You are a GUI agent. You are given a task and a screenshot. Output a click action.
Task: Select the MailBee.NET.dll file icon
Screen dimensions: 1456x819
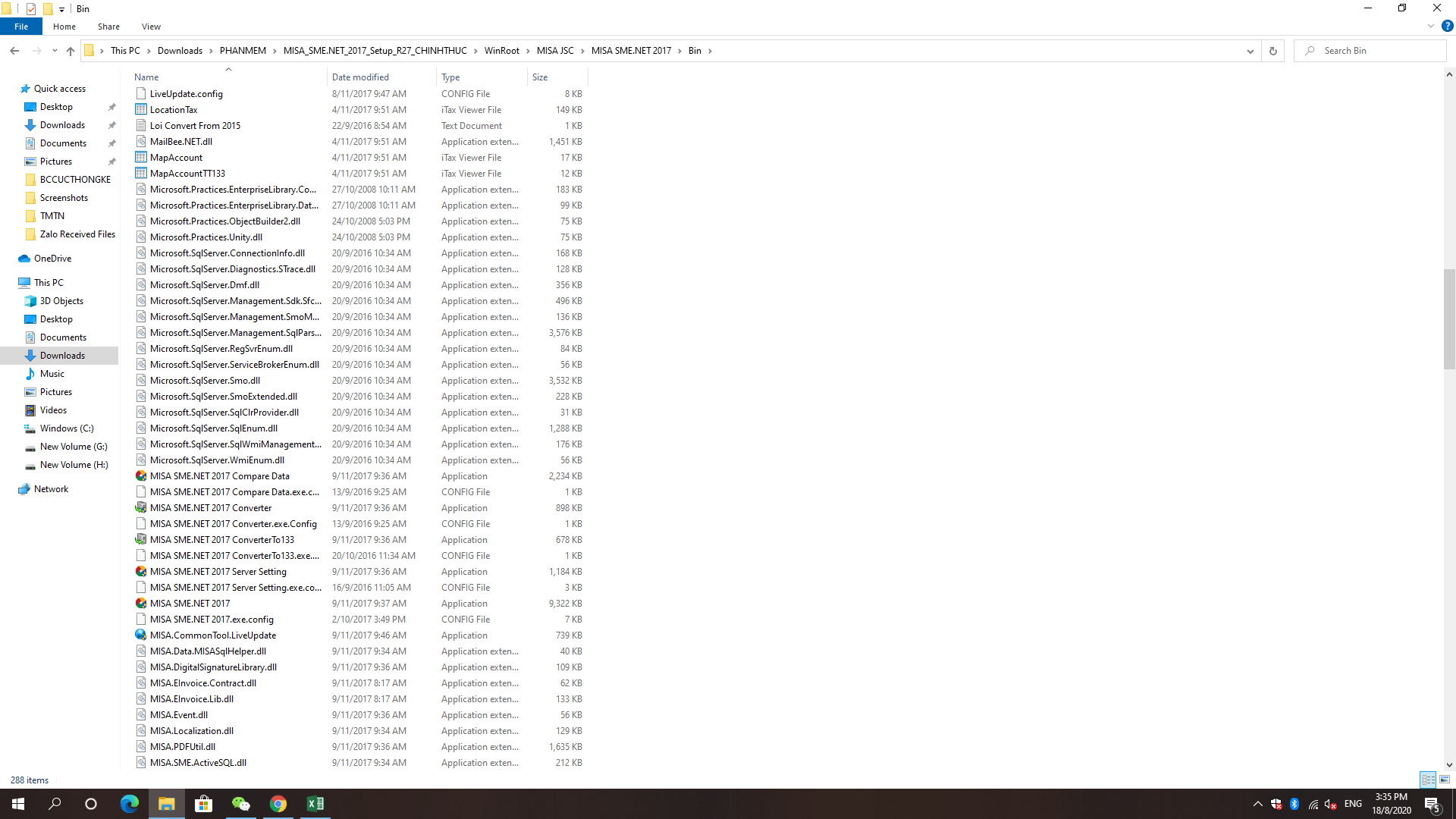click(x=141, y=142)
